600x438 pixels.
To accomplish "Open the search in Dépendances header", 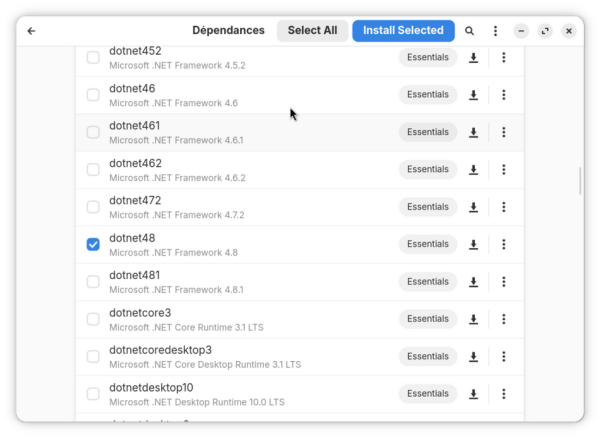I will pyautogui.click(x=470, y=31).
